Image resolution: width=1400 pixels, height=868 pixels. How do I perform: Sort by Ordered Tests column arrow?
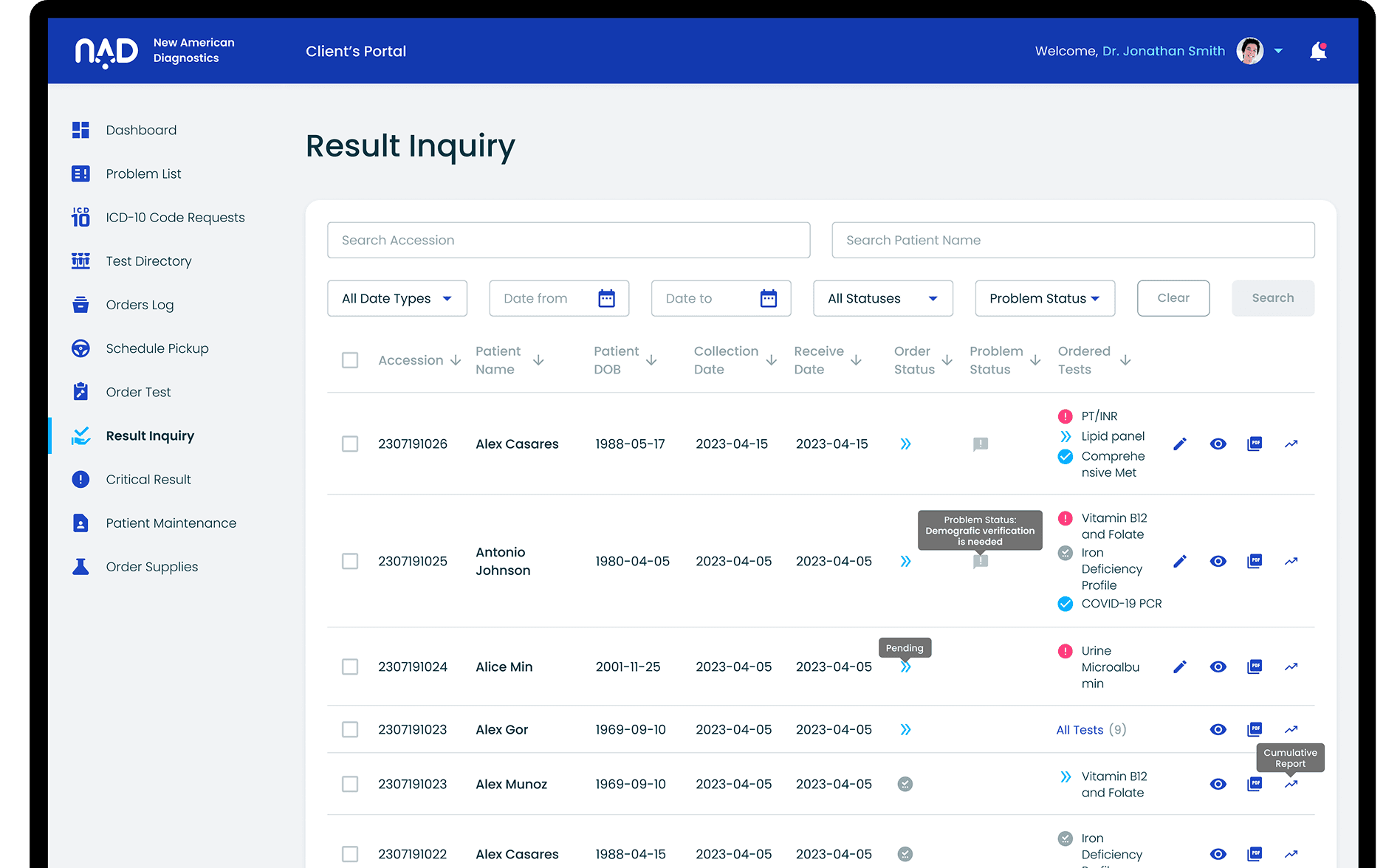[1125, 360]
